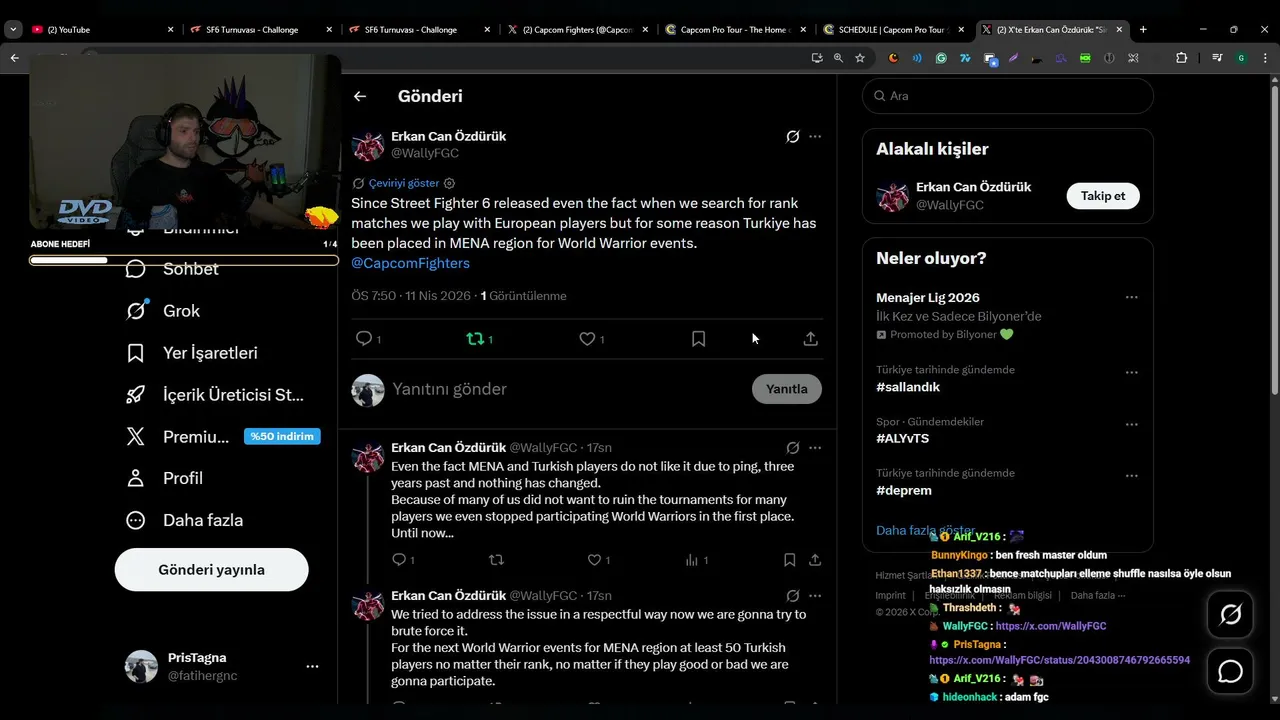Open more options for #ALYvTS trend

(1131, 424)
